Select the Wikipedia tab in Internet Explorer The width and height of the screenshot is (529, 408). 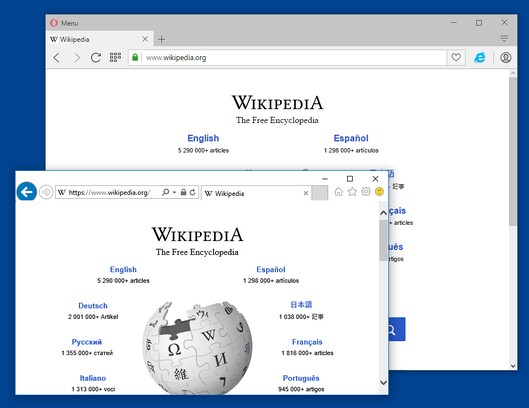click(256, 193)
